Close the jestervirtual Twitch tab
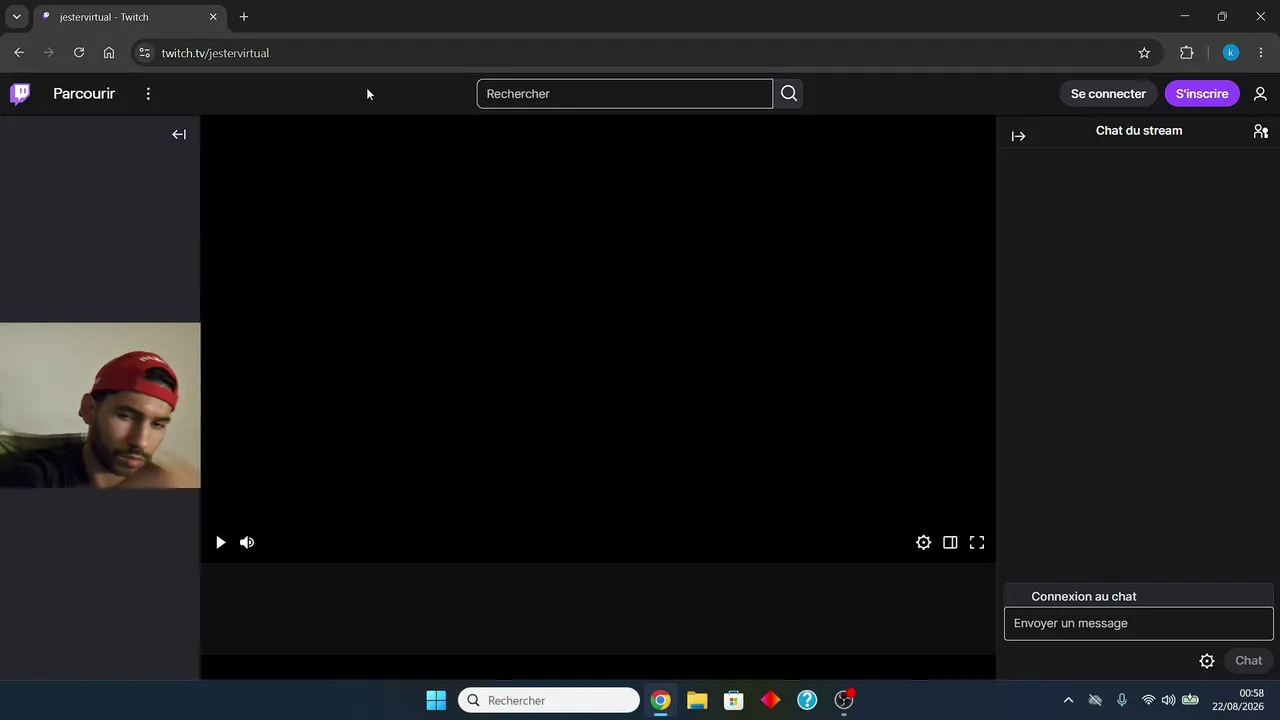 [x=213, y=17]
